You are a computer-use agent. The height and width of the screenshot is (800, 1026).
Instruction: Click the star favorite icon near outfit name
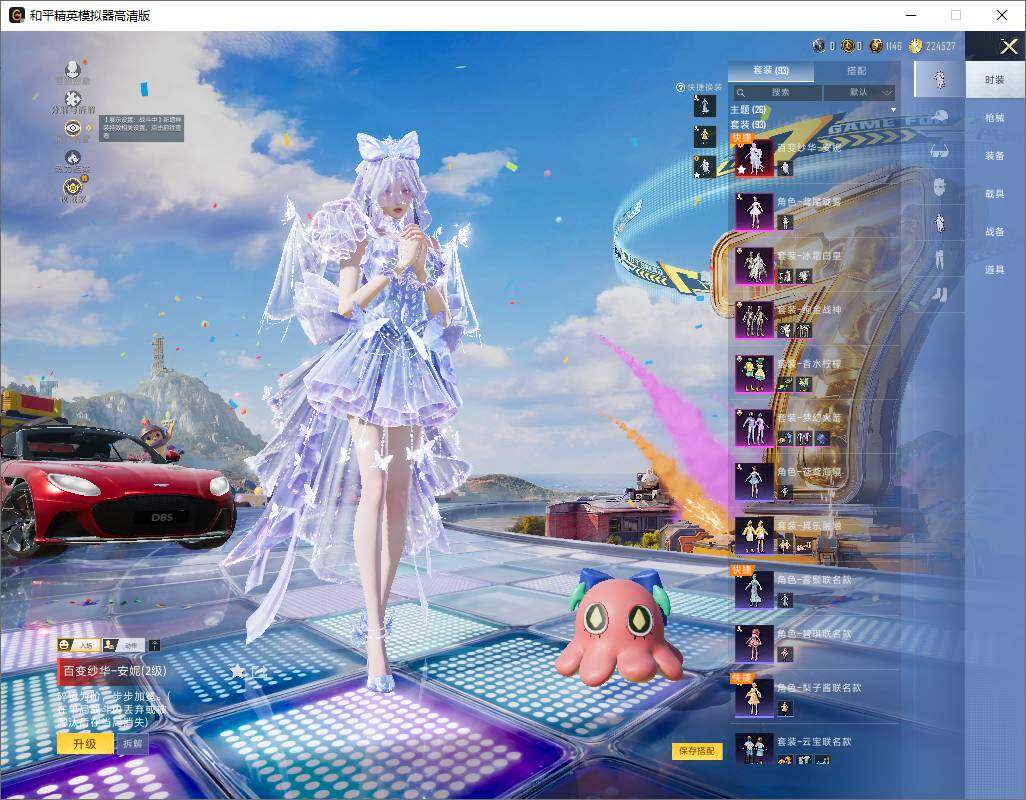tap(238, 671)
